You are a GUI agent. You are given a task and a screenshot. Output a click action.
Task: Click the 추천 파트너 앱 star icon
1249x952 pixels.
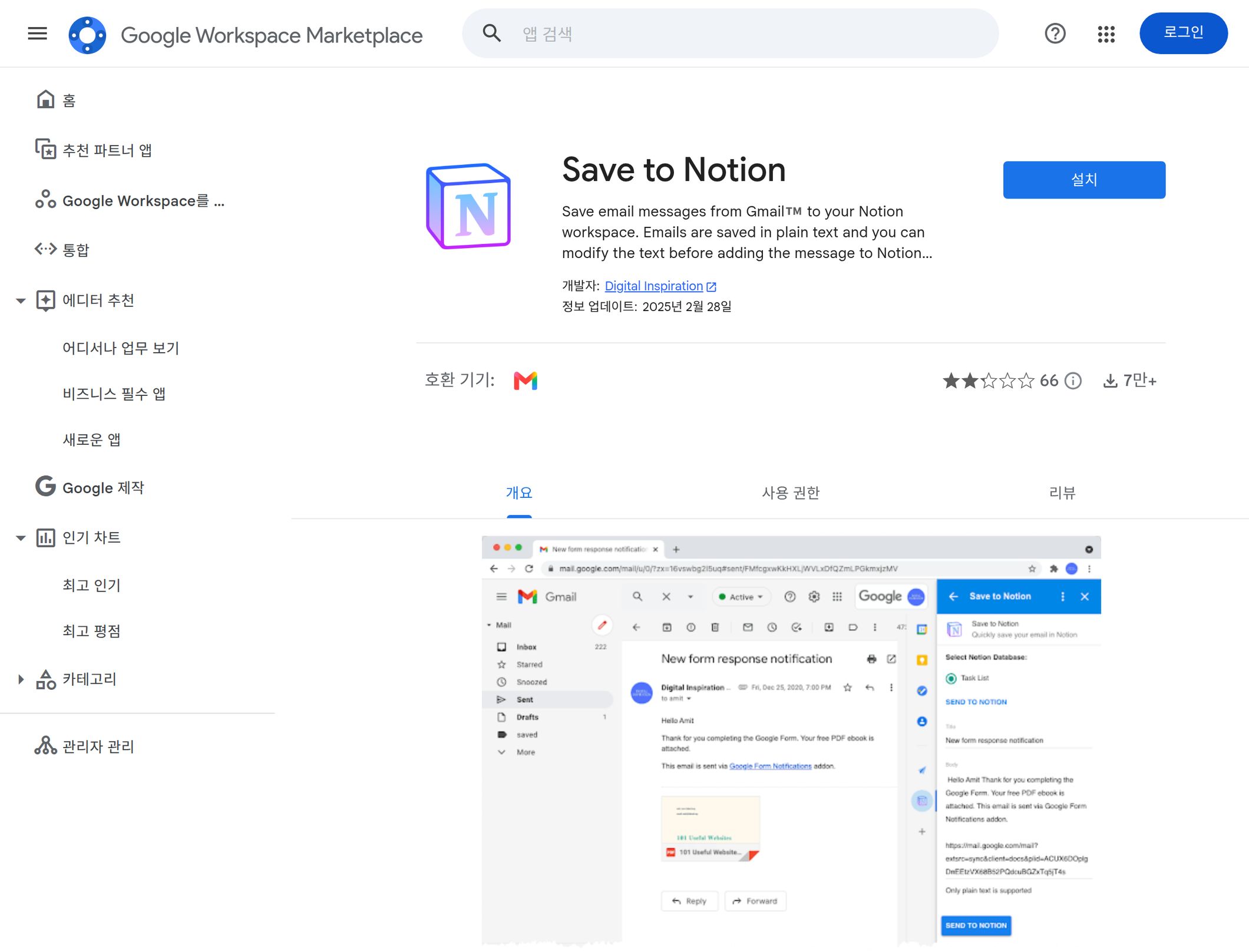(45, 149)
